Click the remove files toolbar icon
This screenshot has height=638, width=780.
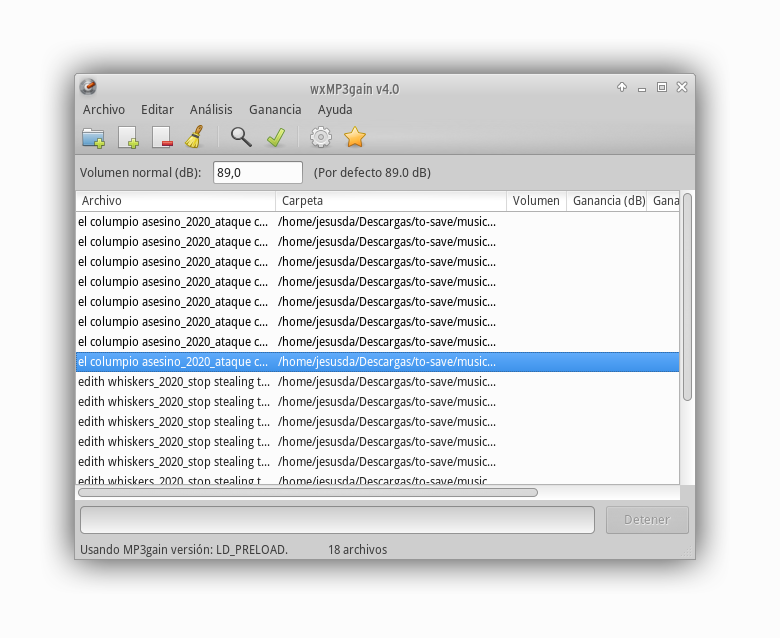(x=161, y=138)
